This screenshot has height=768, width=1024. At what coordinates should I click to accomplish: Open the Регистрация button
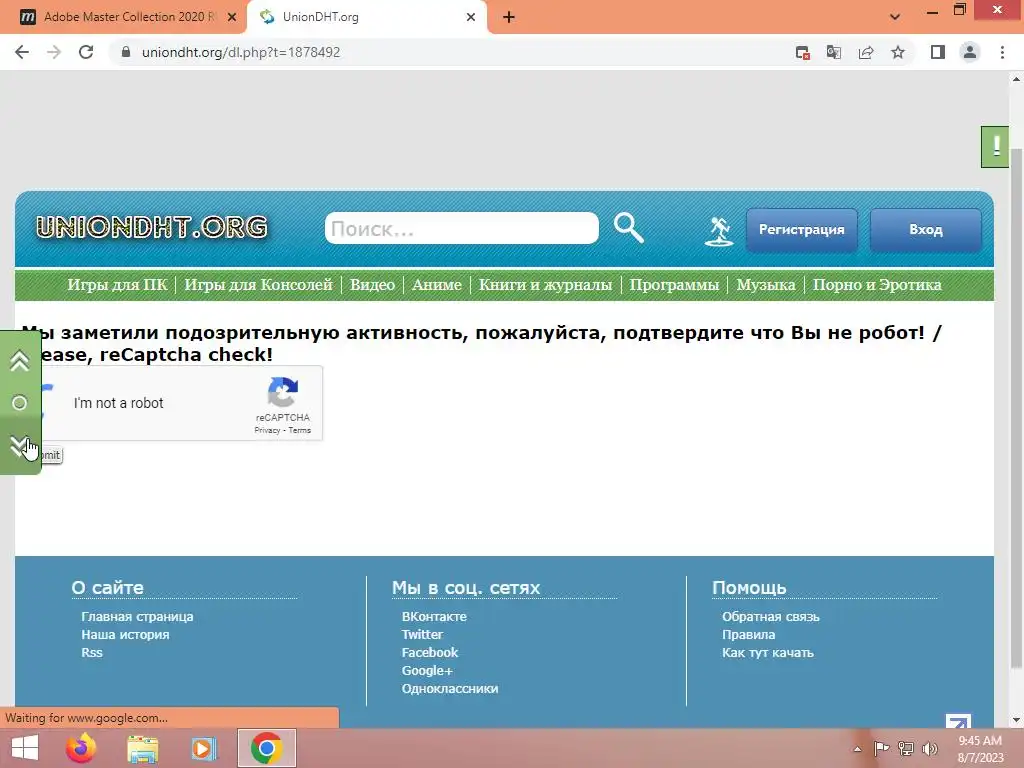[x=801, y=230]
